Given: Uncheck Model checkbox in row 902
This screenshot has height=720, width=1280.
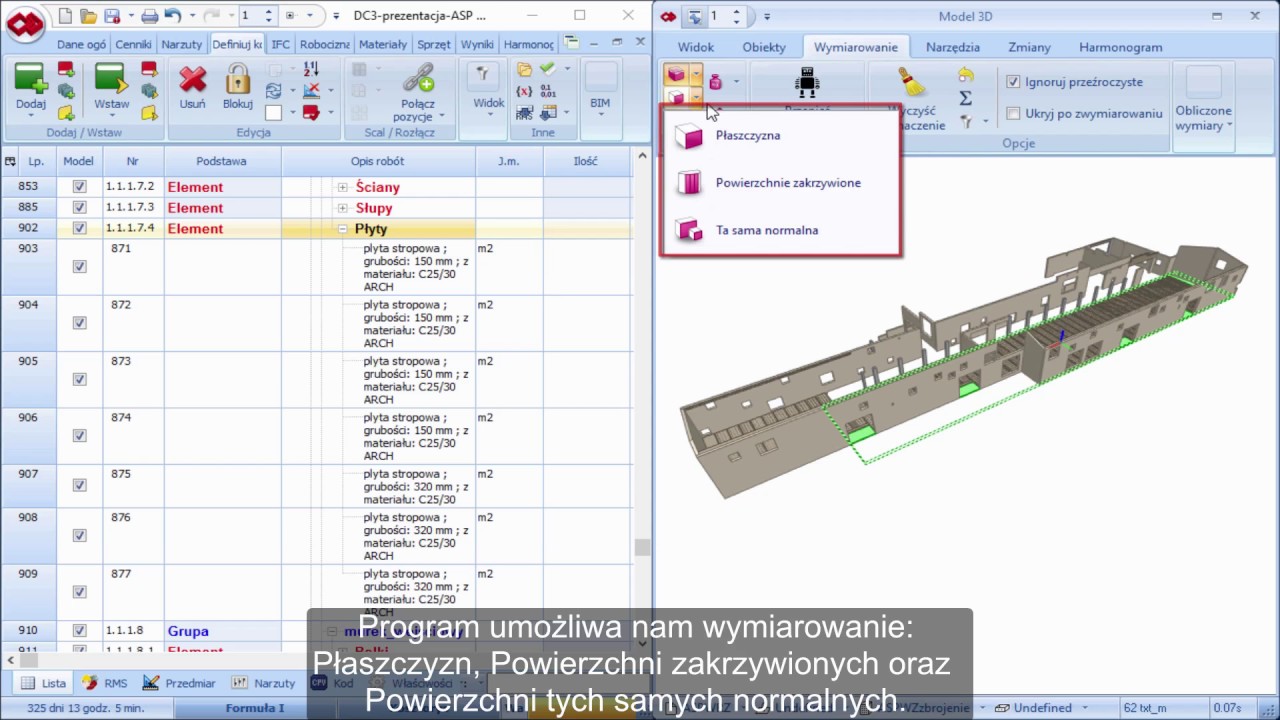Looking at the screenshot, I should tap(79, 229).
